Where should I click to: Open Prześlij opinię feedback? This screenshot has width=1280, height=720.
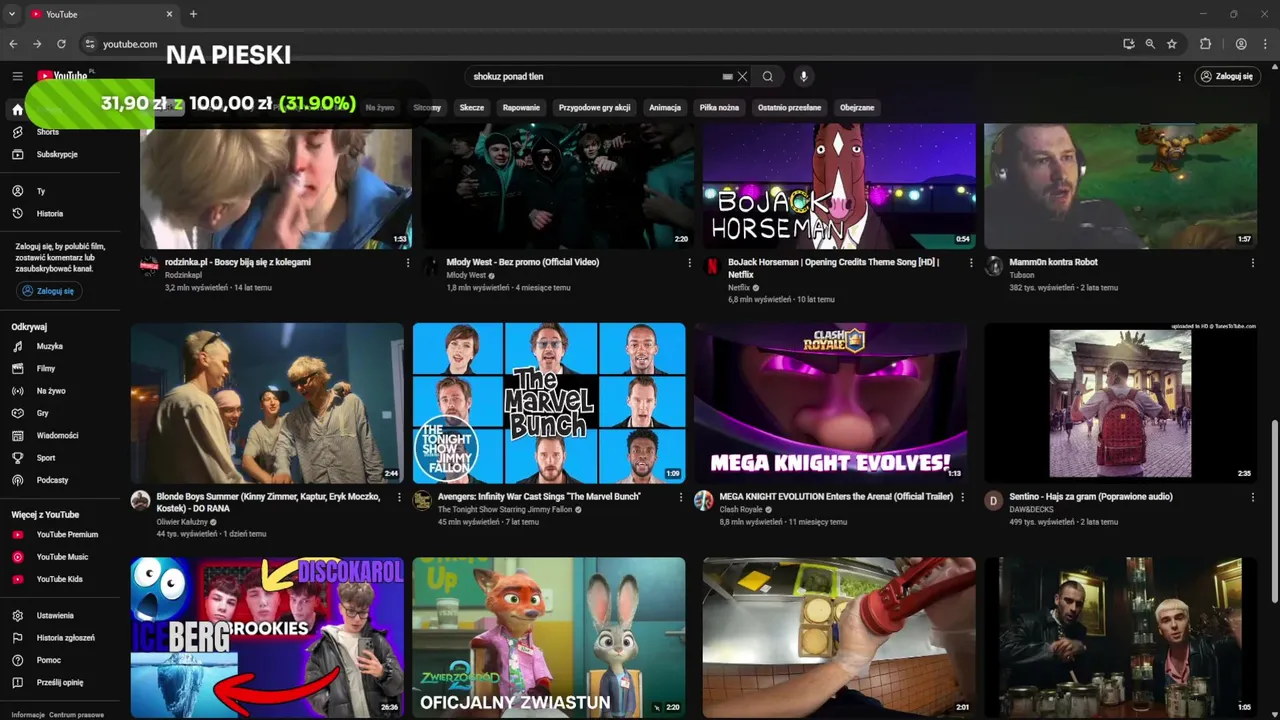point(60,682)
